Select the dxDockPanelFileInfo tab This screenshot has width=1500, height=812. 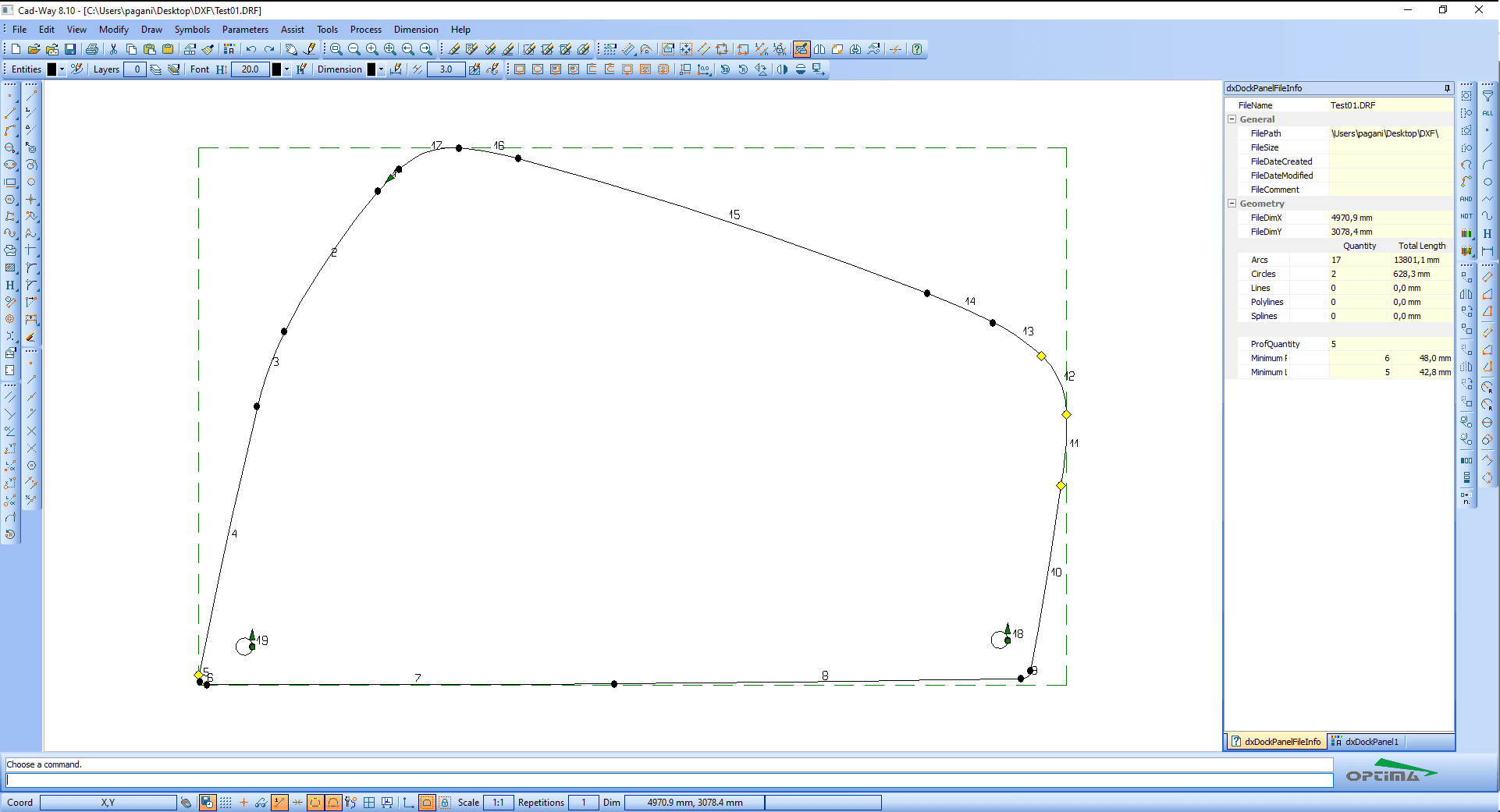tap(1276, 742)
